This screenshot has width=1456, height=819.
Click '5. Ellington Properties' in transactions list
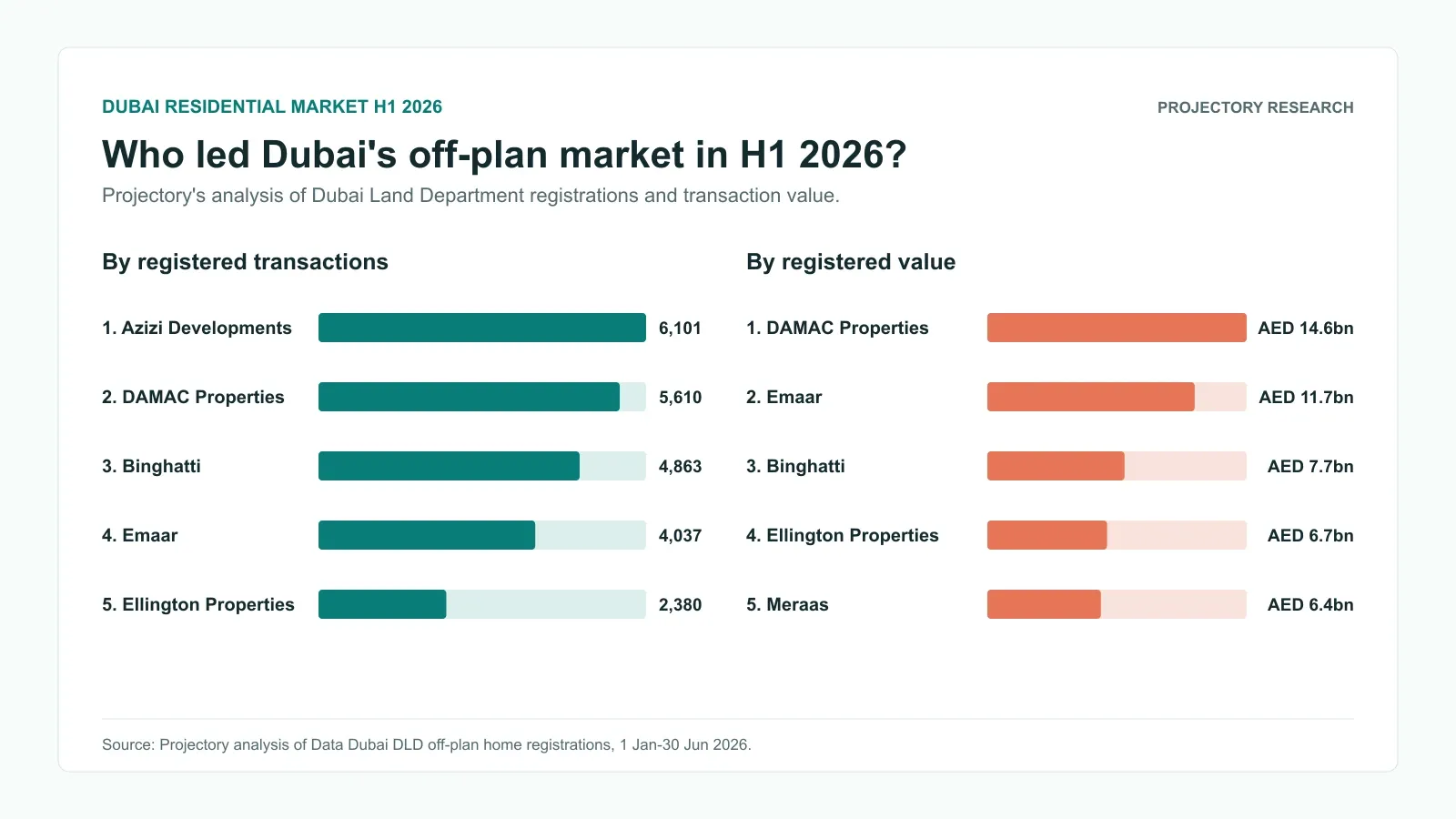coord(198,604)
